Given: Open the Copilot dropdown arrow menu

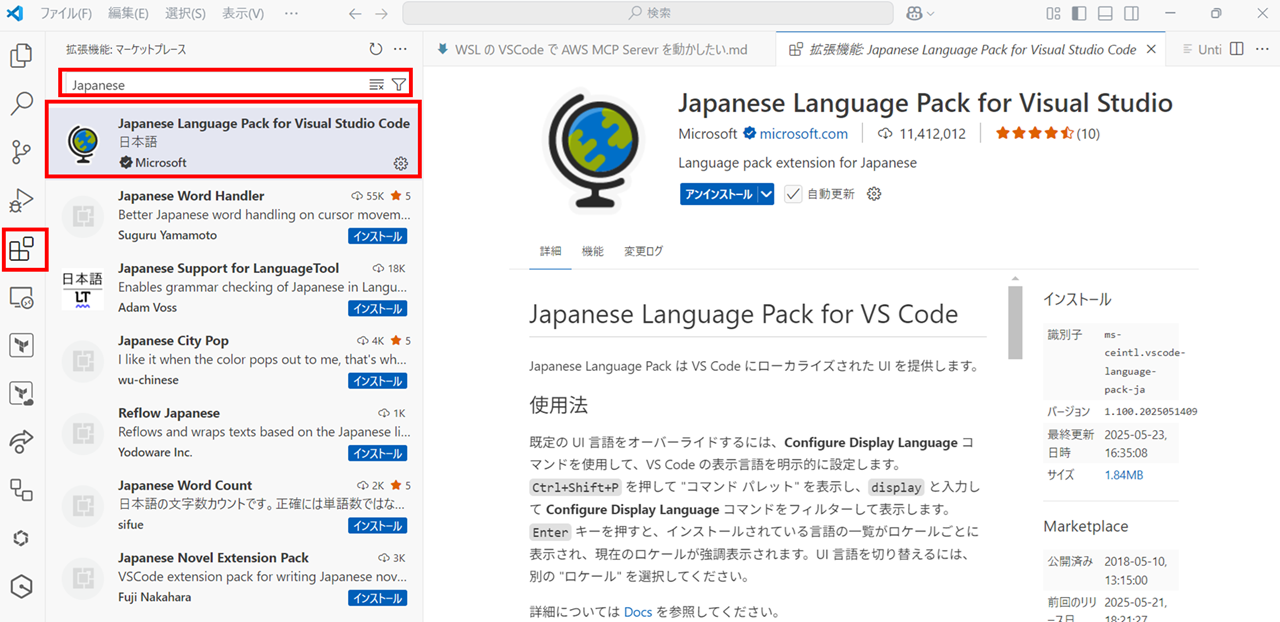Looking at the screenshot, I should click(931, 14).
